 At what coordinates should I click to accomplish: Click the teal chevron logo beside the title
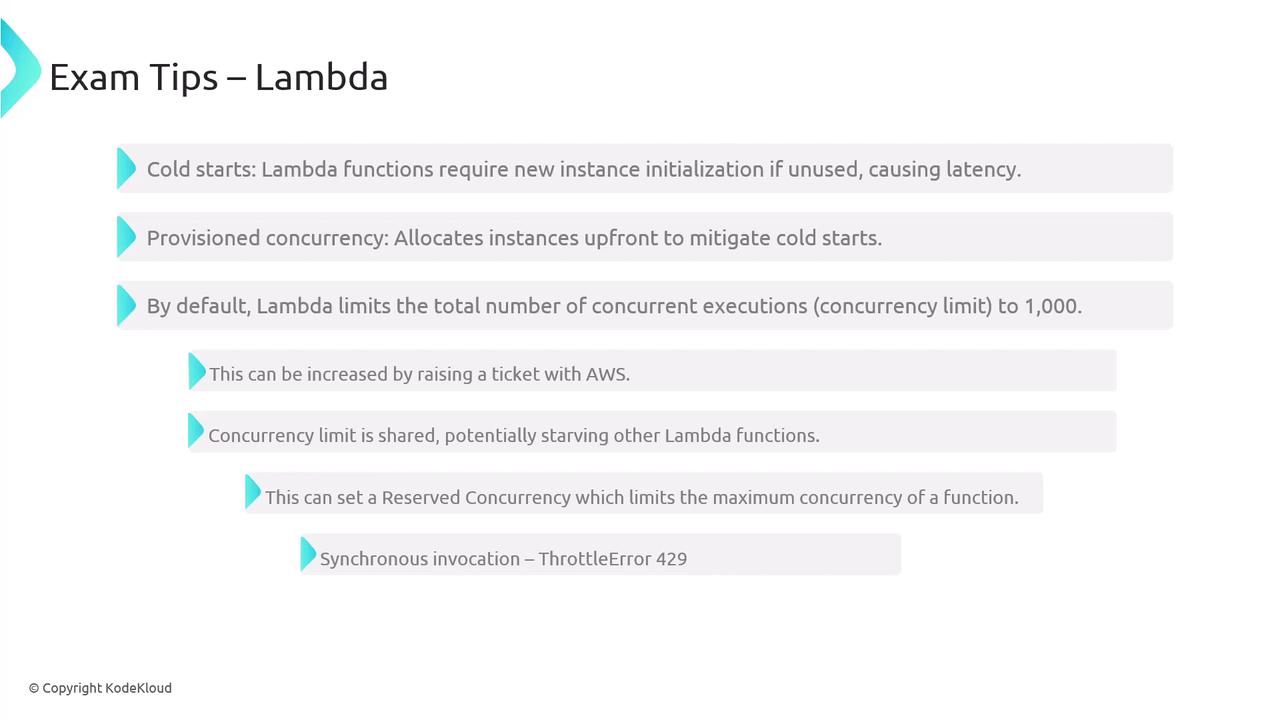pyautogui.click(x=20, y=70)
